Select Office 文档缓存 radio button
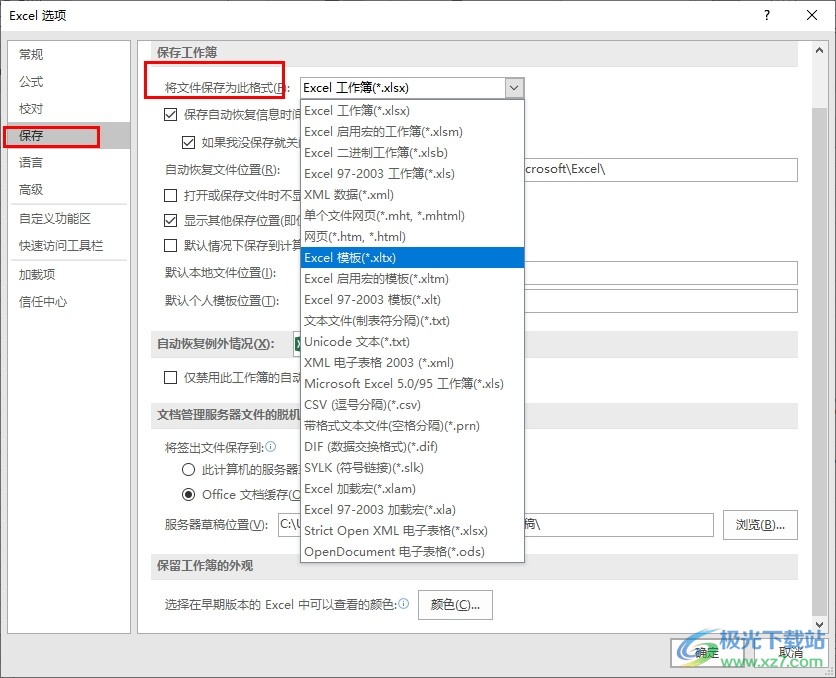The width and height of the screenshot is (836, 678). [x=188, y=495]
